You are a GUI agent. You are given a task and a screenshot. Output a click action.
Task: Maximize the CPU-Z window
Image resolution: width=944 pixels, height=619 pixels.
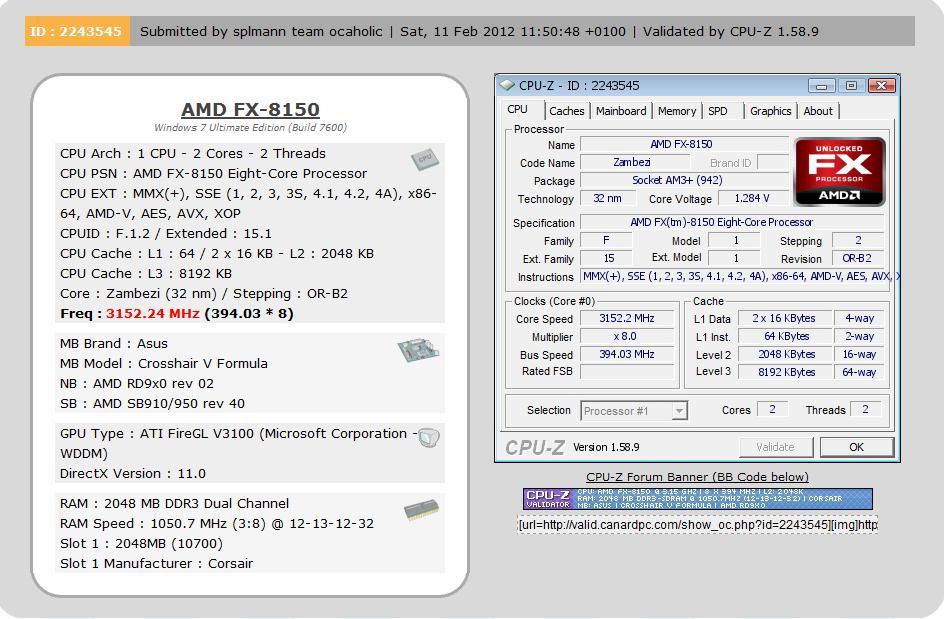(x=851, y=86)
